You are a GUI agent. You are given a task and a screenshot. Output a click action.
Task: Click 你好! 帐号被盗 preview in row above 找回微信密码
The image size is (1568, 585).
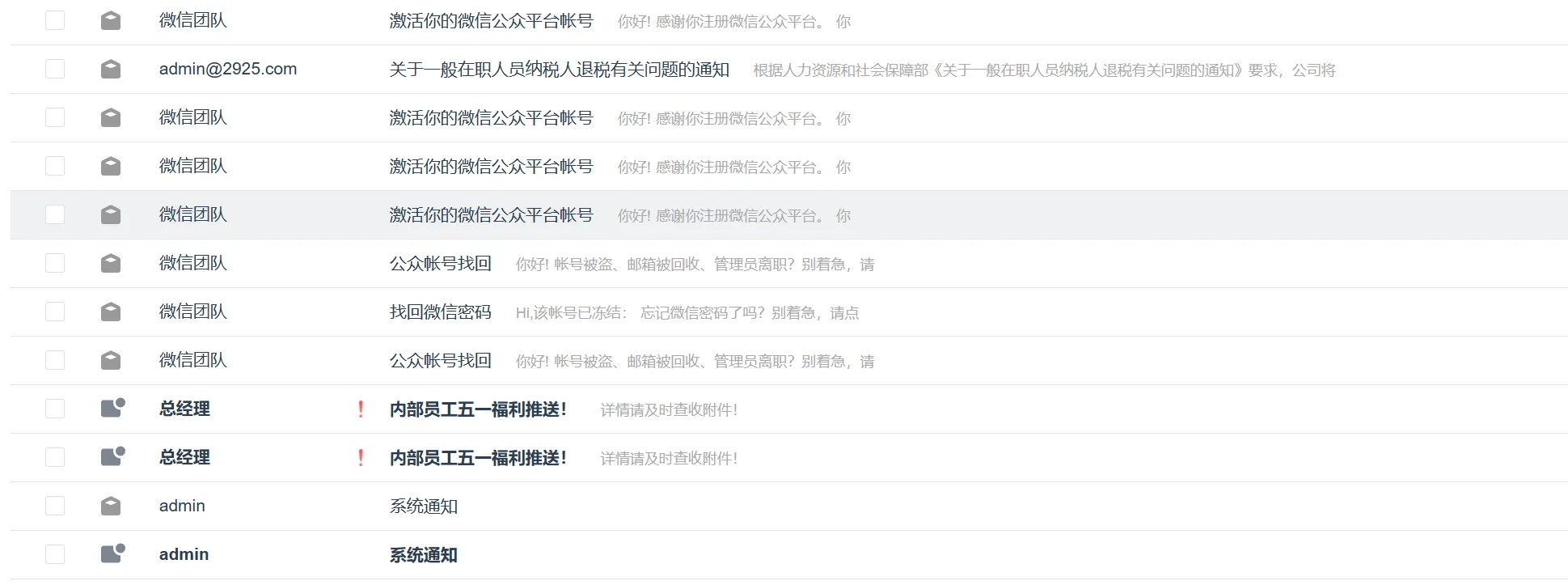click(x=695, y=265)
